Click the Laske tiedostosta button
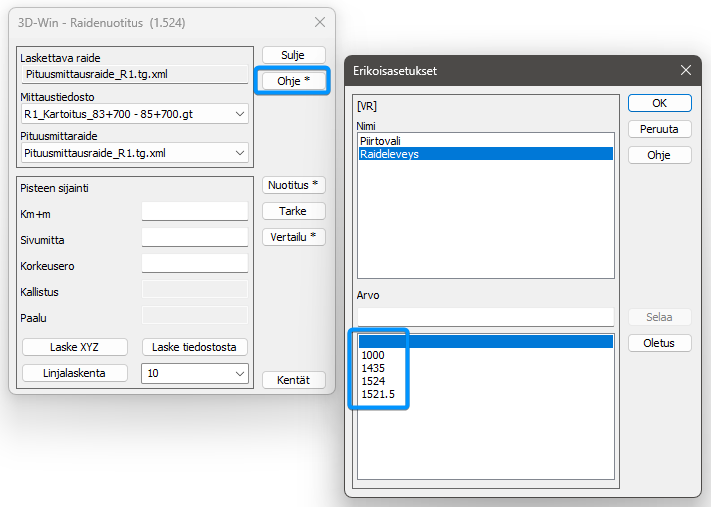Image resolution: width=711 pixels, height=507 pixels. pyautogui.click(x=195, y=347)
